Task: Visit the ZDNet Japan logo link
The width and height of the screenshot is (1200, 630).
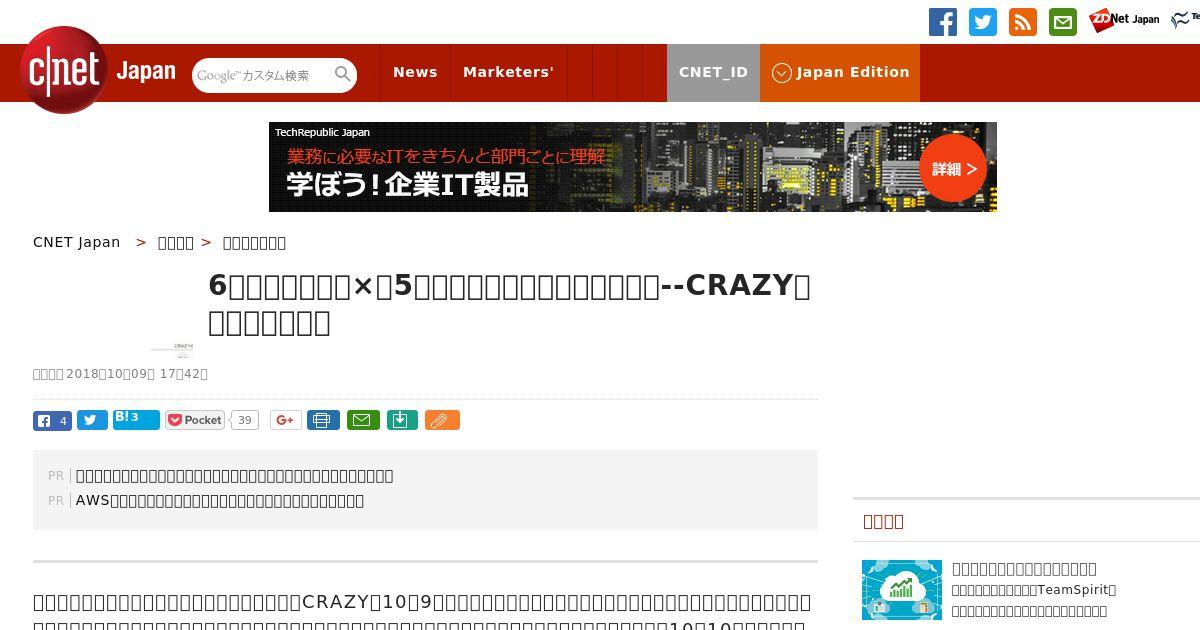Action: pyautogui.click(x=1124, y=20)
